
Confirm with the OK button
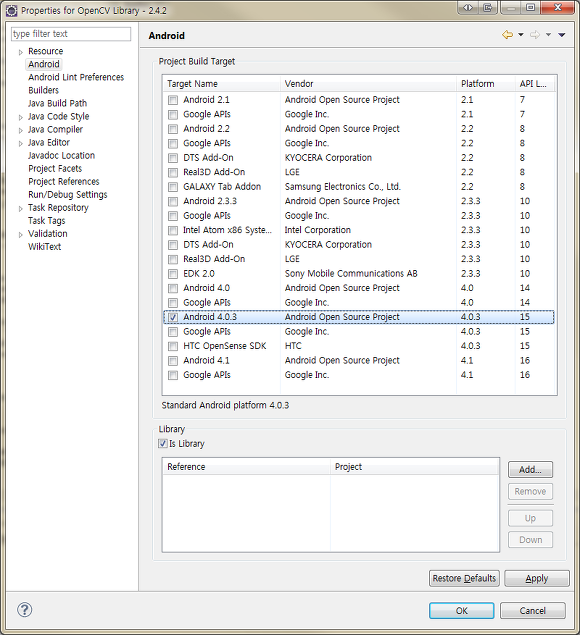[461, 610]
